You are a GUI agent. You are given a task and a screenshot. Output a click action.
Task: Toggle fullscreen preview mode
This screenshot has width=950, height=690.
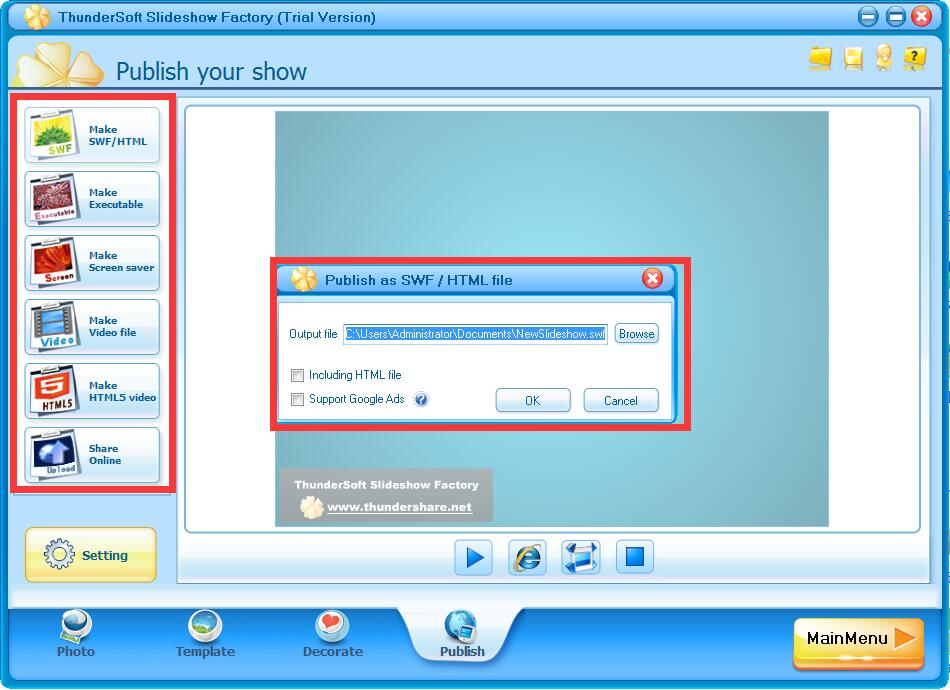(580, 557)
